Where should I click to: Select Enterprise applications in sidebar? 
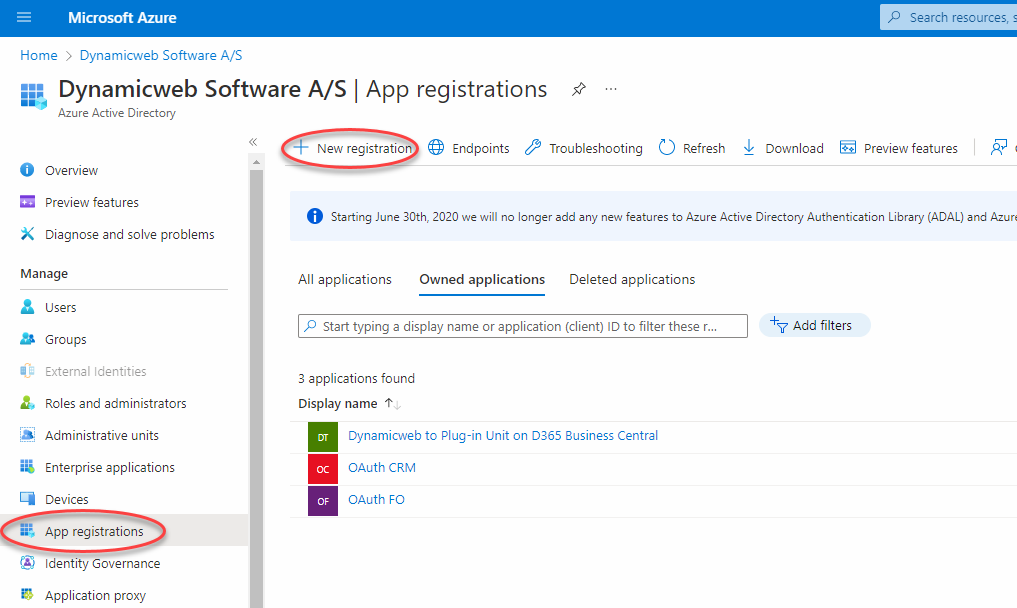click(110, 468)
